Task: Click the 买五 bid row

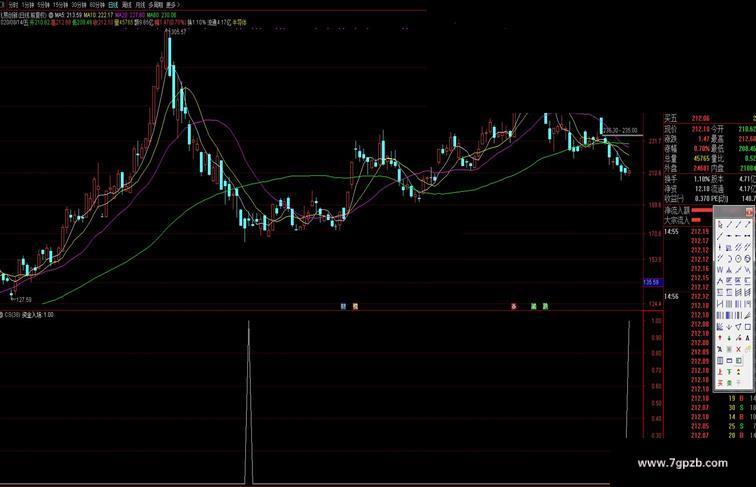Action: 710,118
